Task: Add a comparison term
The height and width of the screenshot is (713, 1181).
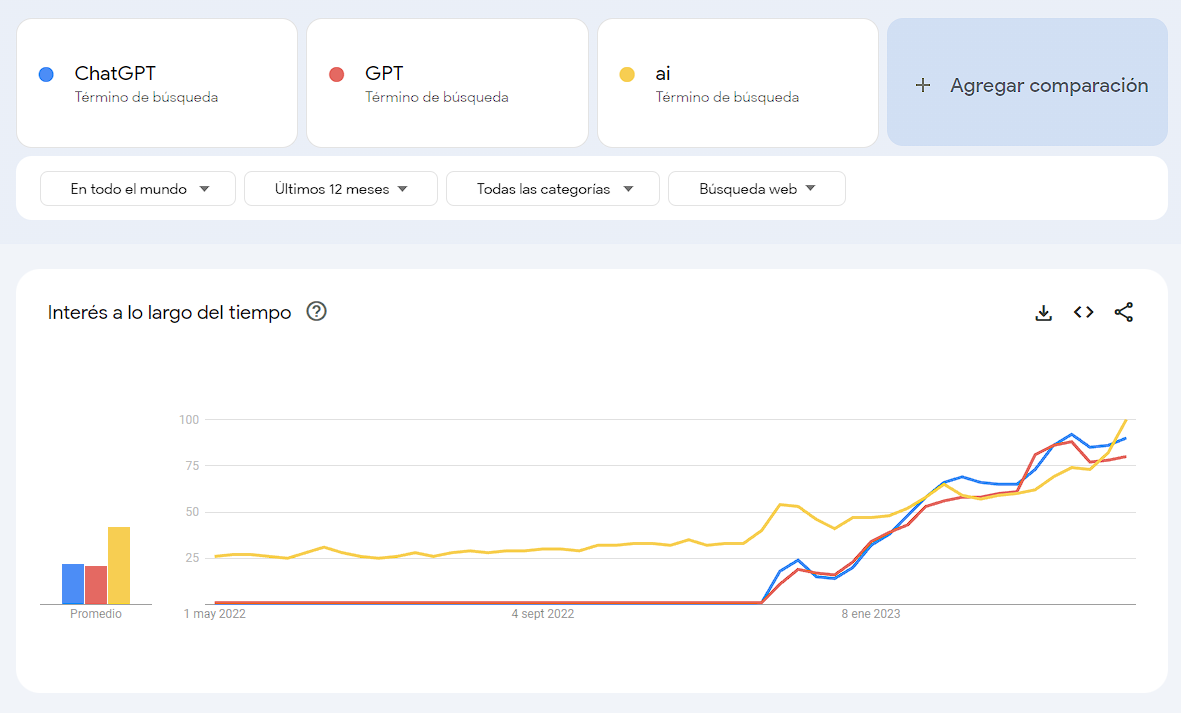Action: click(1027, 82)
